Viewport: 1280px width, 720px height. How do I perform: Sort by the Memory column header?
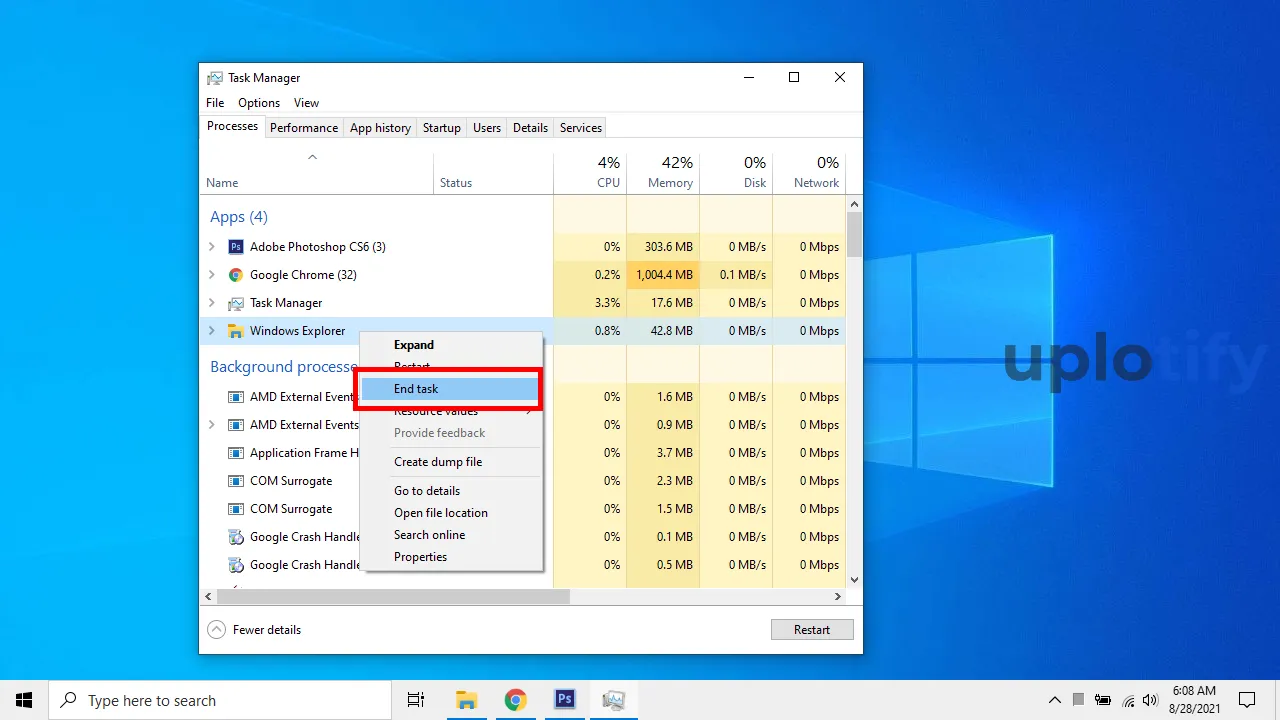pos(663,173)
